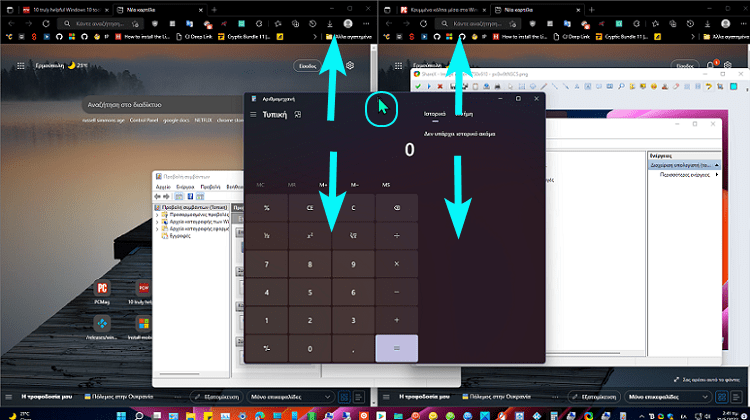Click the green checkmark in ShareX editor toolbar
The height and width of the screenshot is (420, 750).
[418, 87]
